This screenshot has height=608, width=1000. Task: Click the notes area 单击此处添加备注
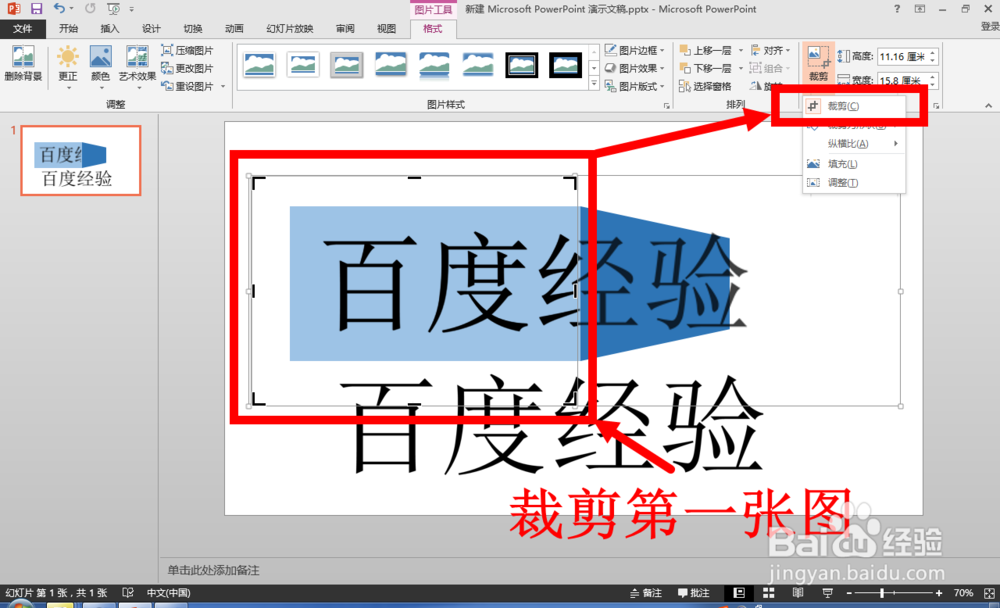213,570
